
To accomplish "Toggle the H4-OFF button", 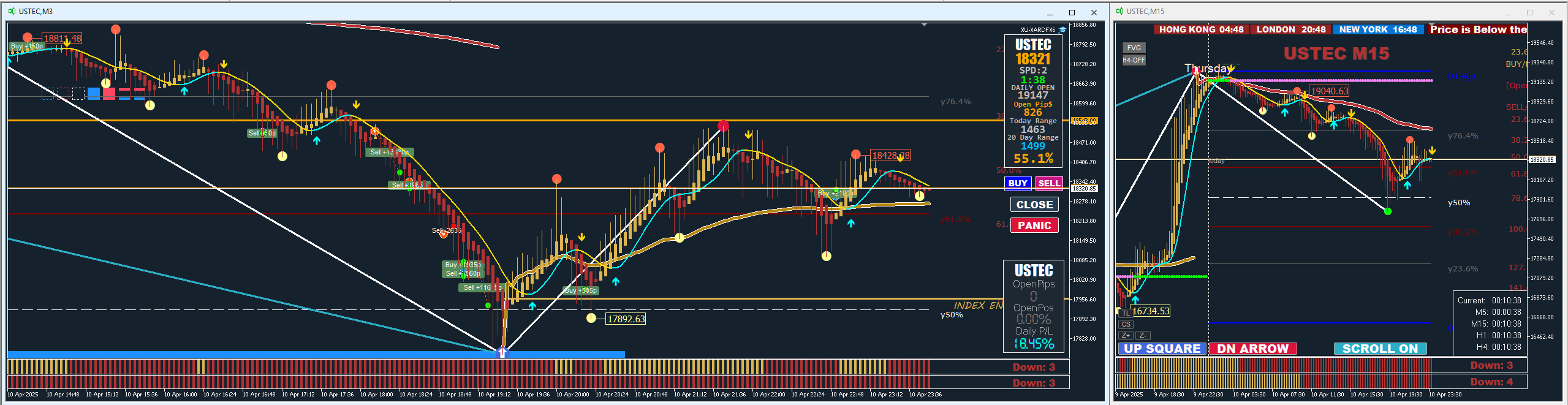I will coord(1134,60).
